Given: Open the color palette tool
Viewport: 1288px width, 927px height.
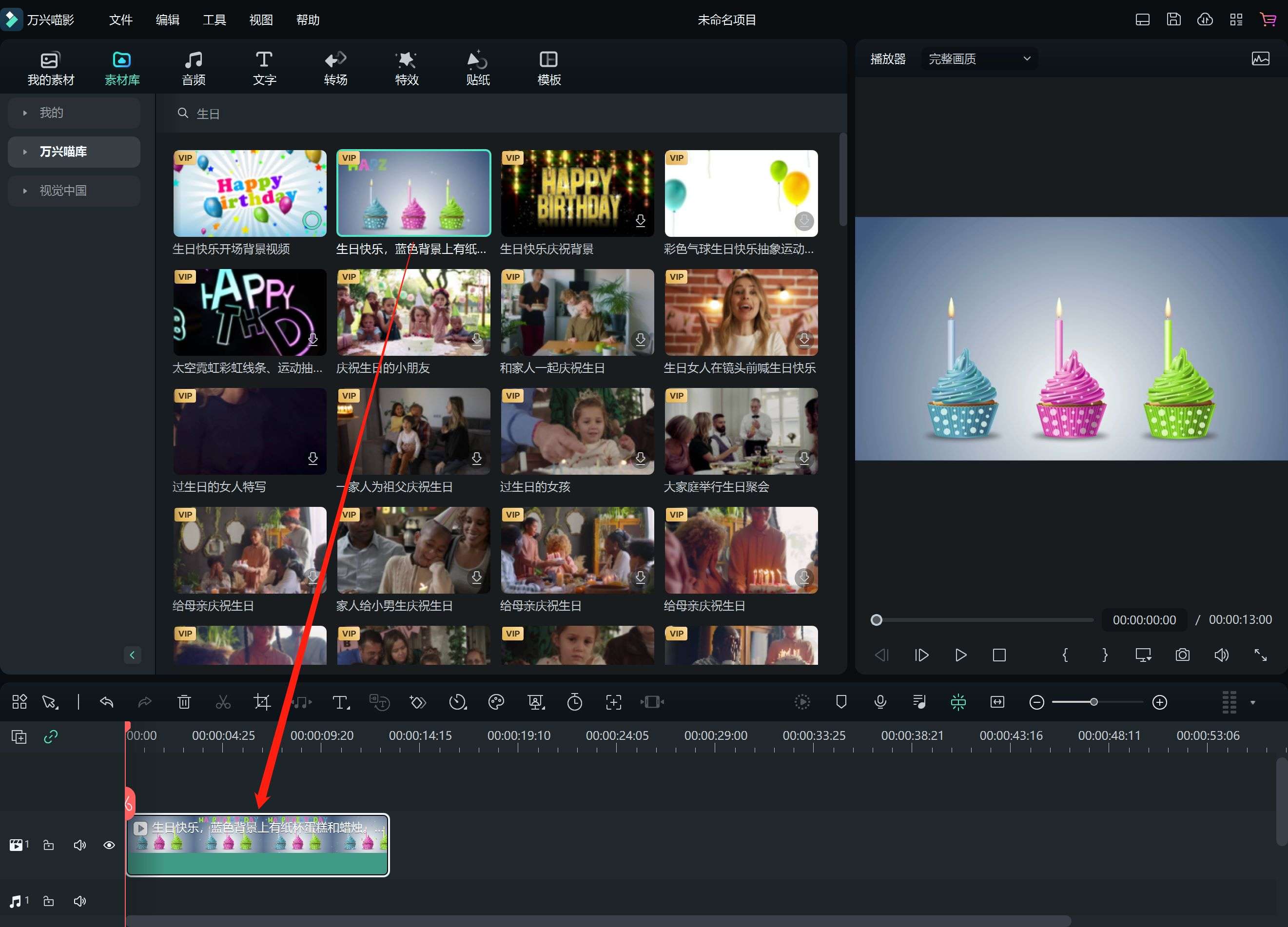Looking at the screenshot, I should point(496,702).
